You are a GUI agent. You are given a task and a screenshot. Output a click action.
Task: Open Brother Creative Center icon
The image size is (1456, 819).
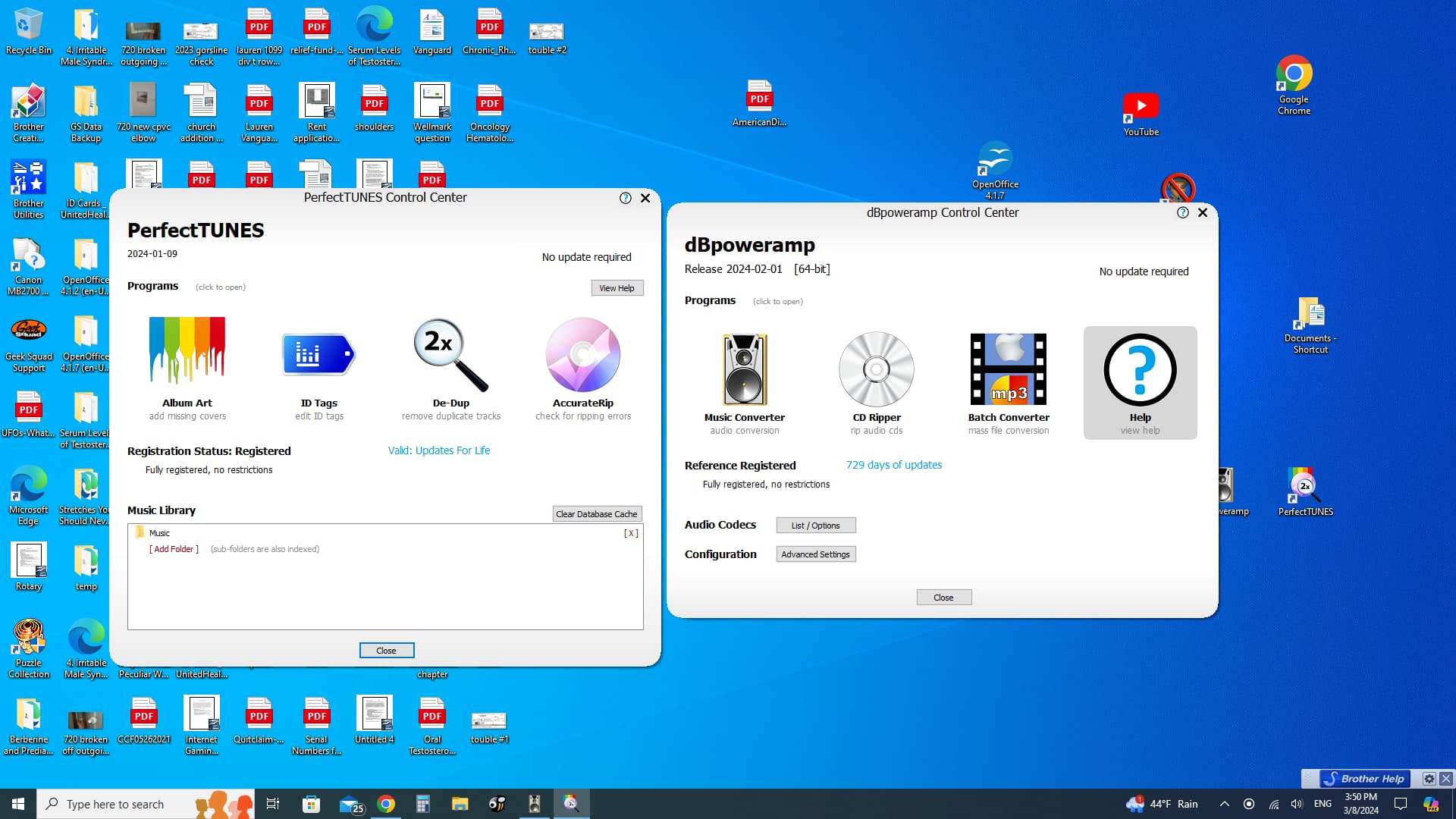coord(28,113)
